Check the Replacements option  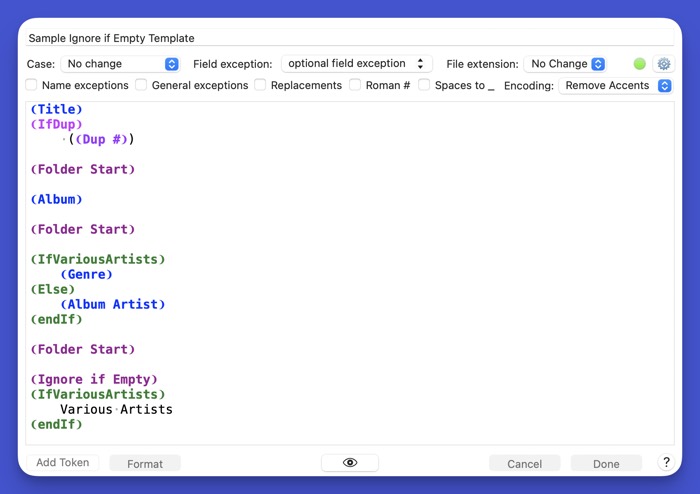pyautogui.click(x=260, y=86)
